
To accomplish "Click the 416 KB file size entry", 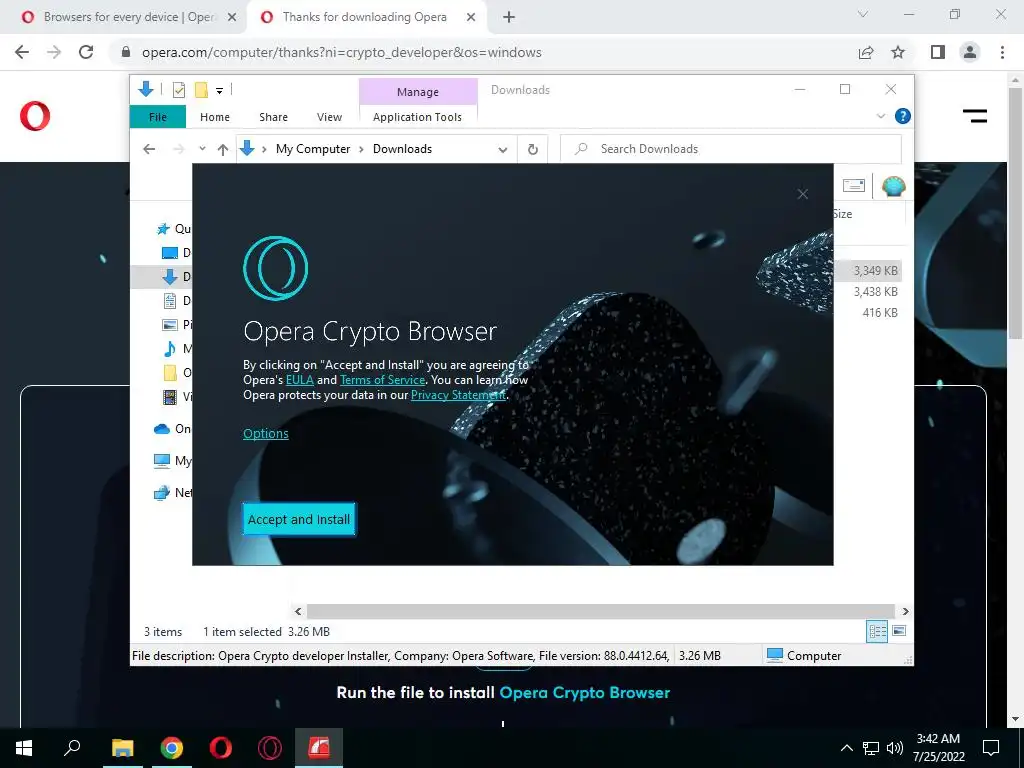I will pos(880,313).
